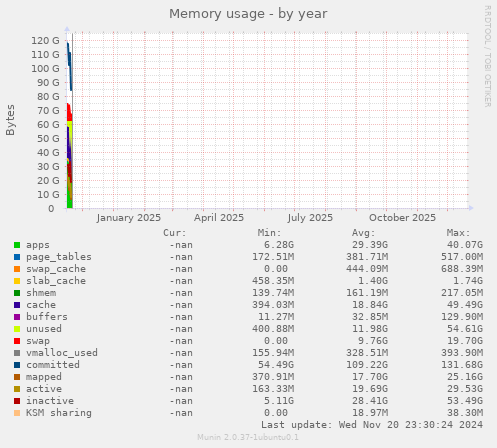Click the Munin 2.0.37-1ubuntu0.1 version text
497x448 pixels.
(x=248, y=437)
